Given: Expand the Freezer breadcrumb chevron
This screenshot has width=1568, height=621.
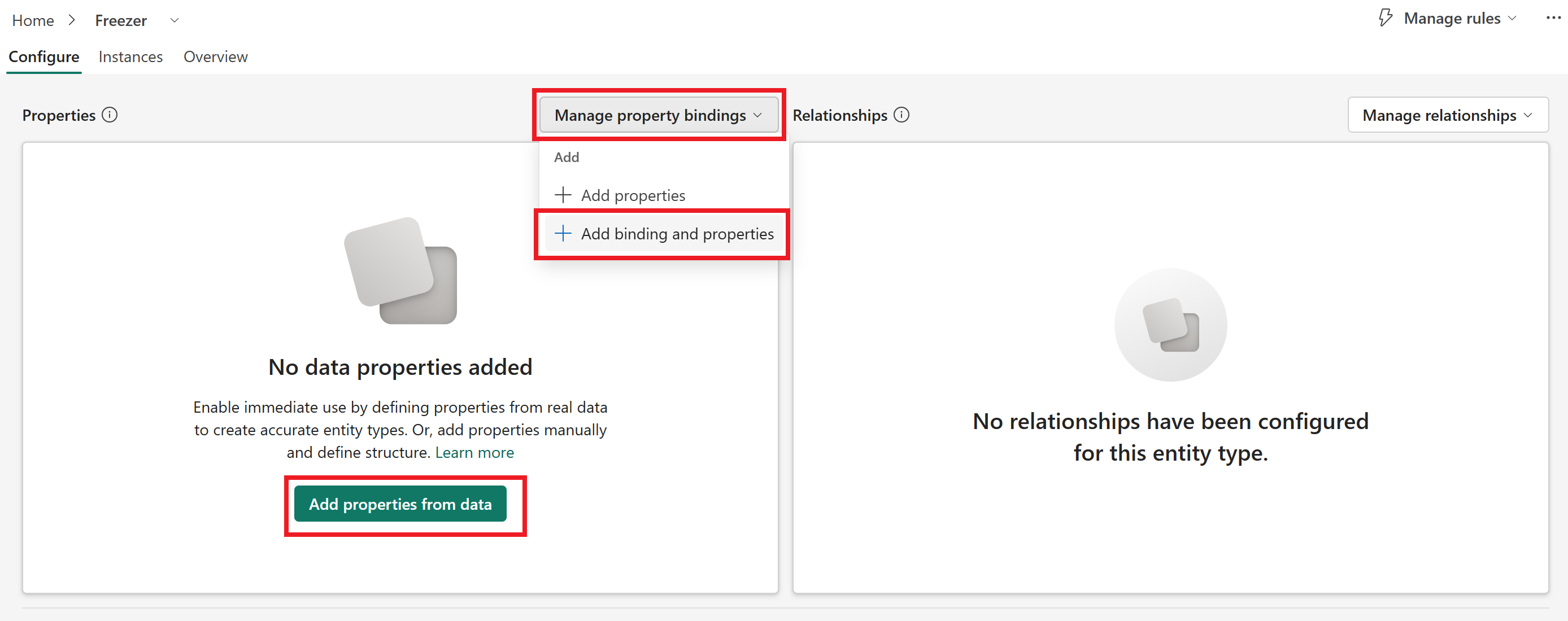Looking at the screenshot, I should click(175, 21).
